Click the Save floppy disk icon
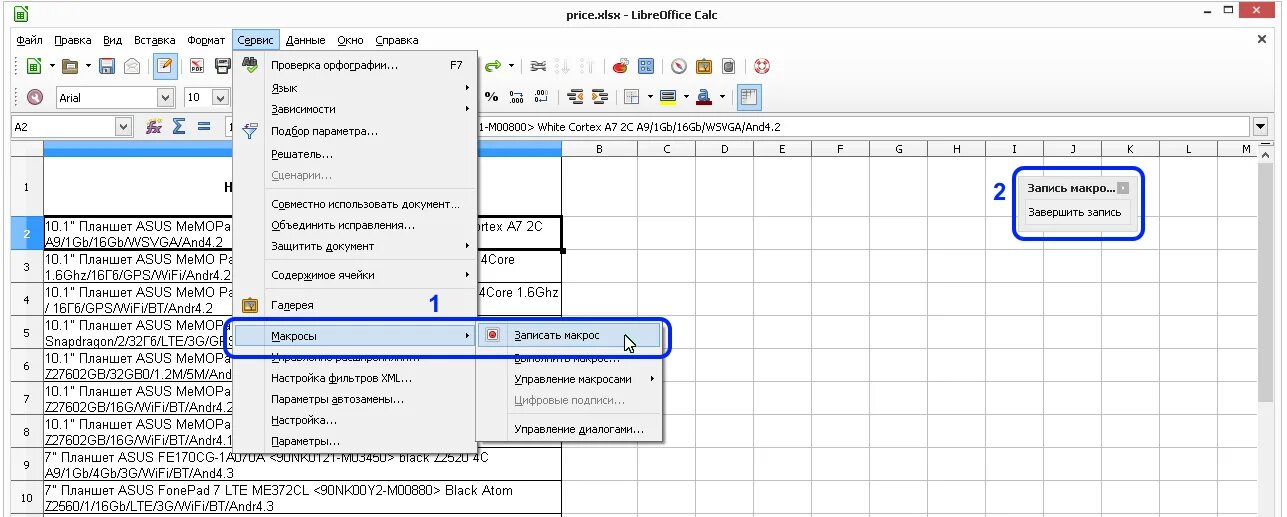 [107, 67]
